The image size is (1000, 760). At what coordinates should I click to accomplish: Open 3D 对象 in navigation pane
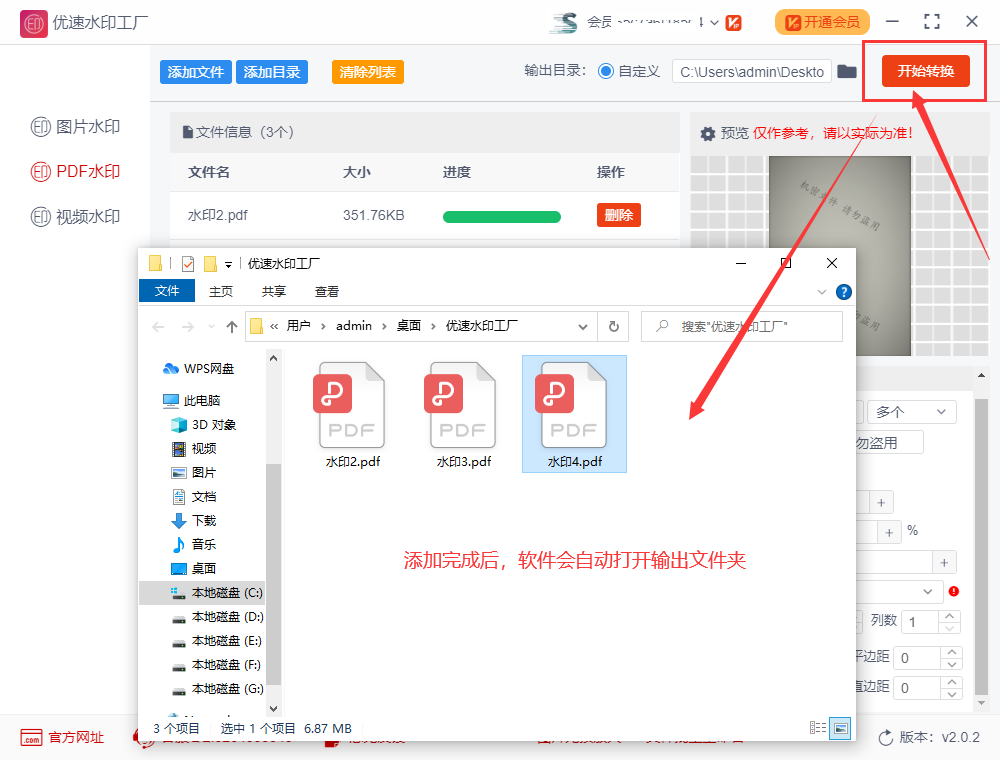click(204, 425)
